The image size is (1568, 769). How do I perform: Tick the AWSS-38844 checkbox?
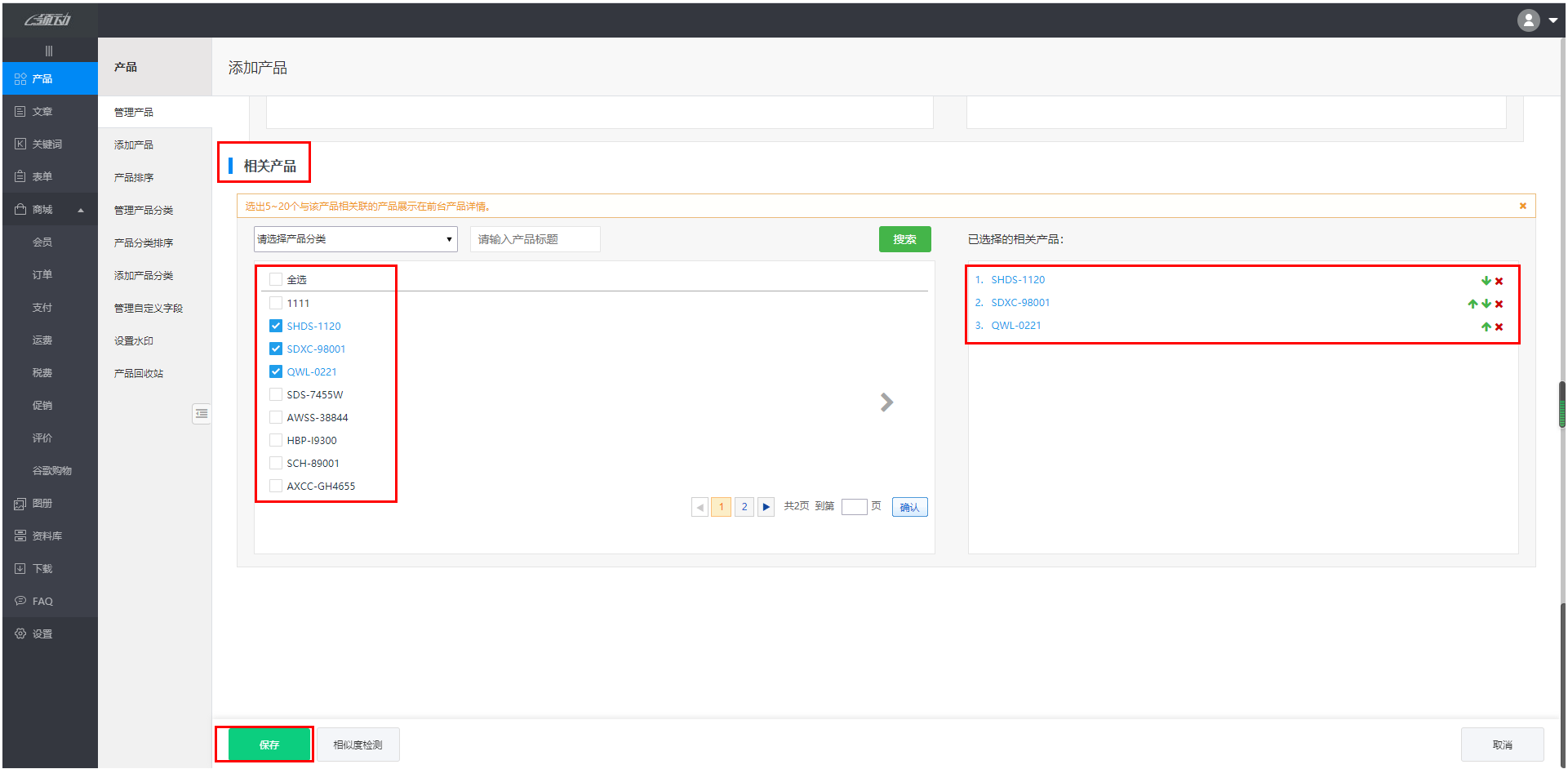276,417
